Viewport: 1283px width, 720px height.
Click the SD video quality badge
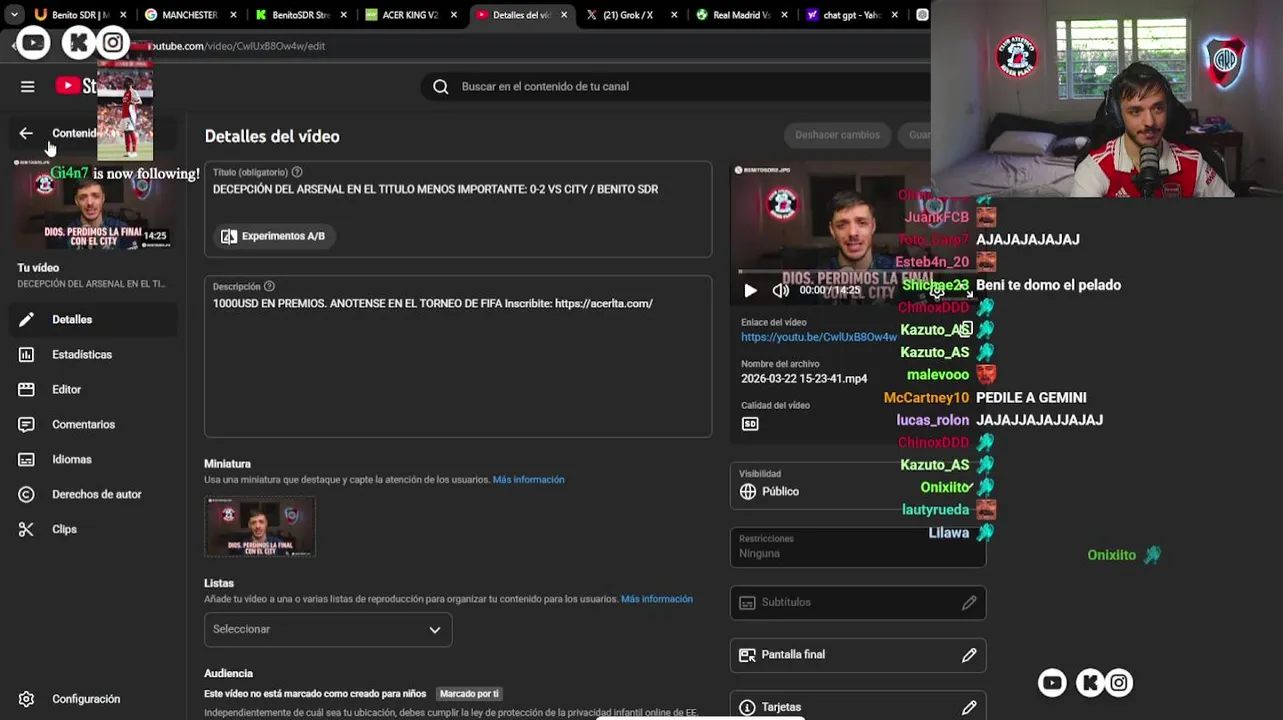click(x=750, y=424)
